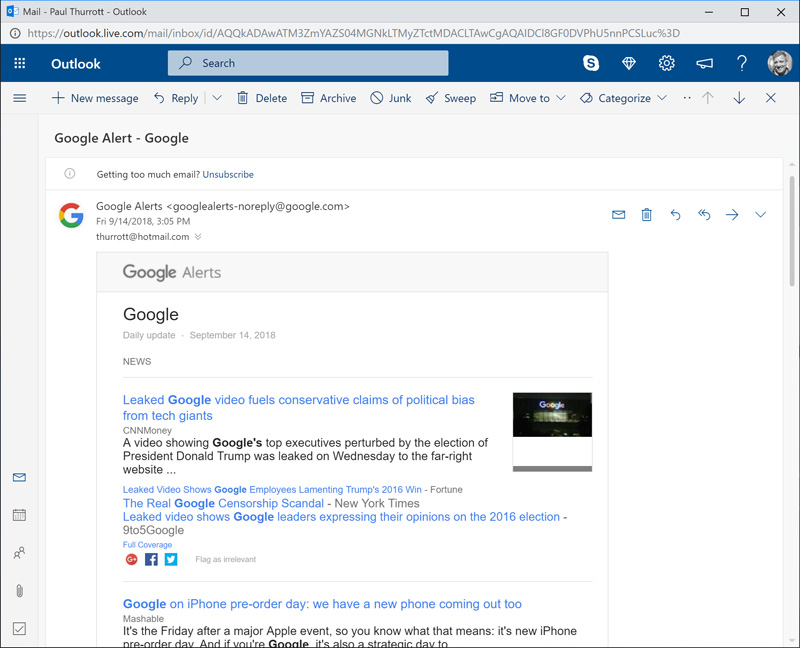Toggle the hamburger navigation pane button

coord(19,98)
